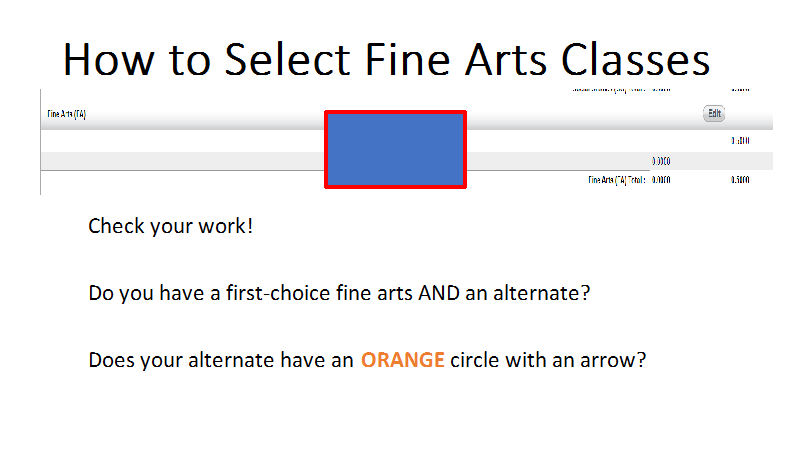Click the highlighted ORANGE word

[x=403, y=360]
